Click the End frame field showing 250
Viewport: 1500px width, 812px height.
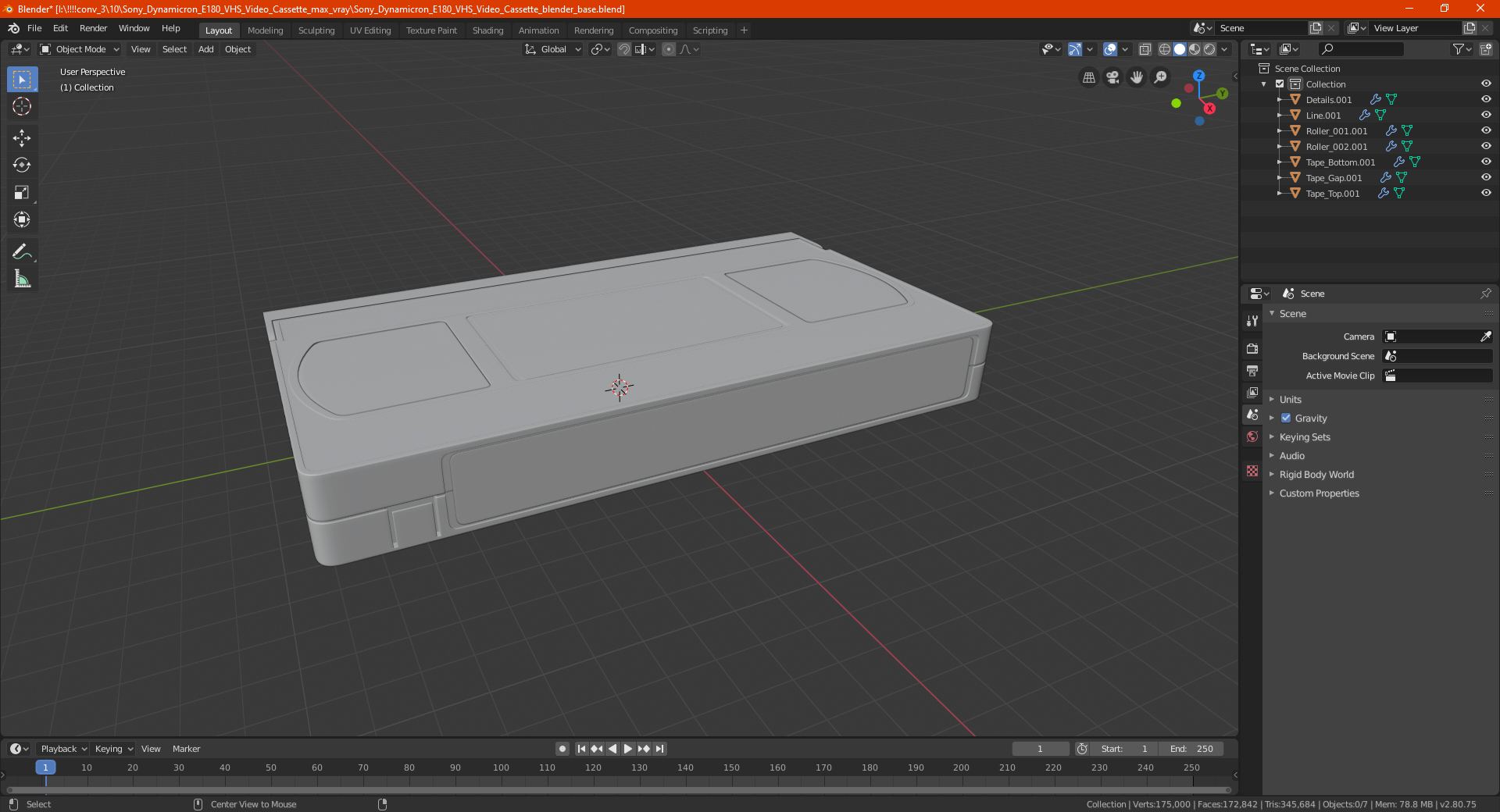(1191, 749)
